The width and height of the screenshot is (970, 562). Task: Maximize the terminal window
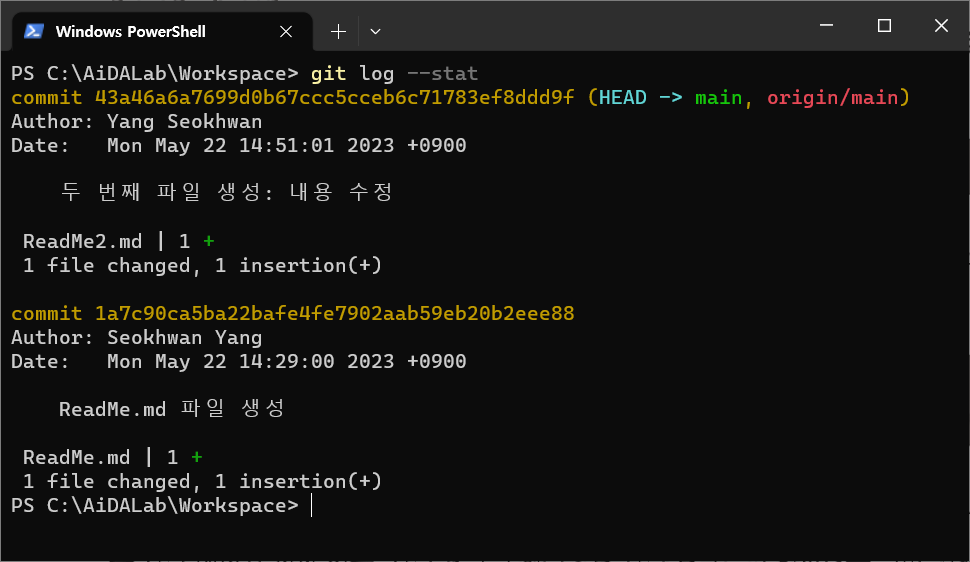[x=885, y=25]
